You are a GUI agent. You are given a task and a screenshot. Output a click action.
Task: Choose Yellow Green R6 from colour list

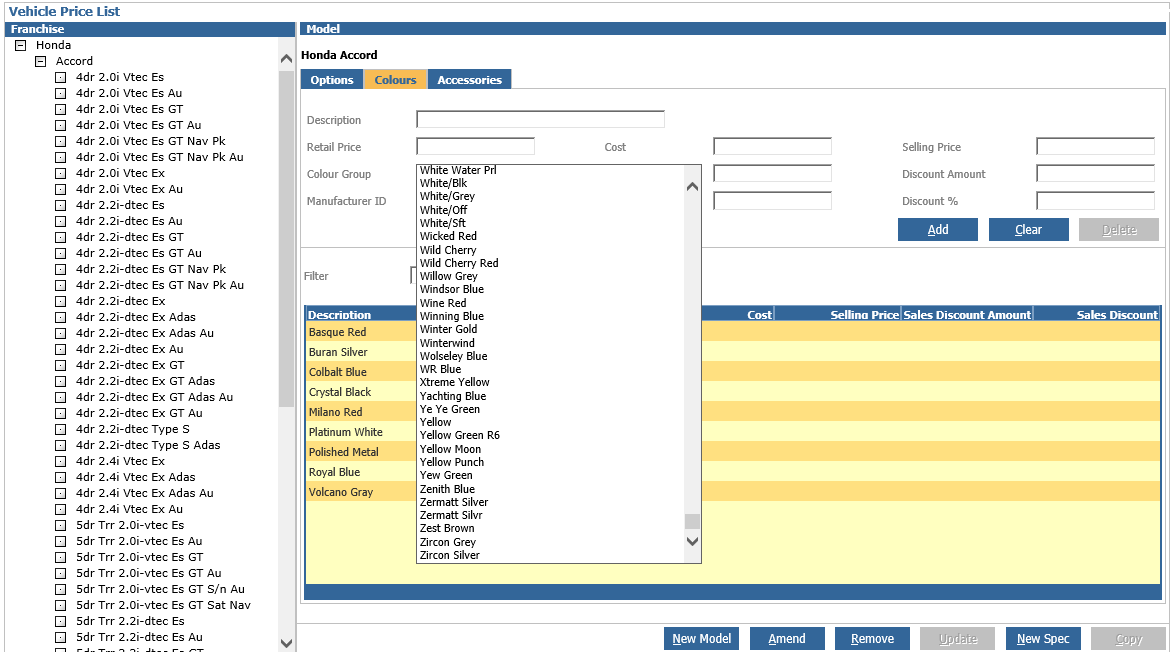coord(460,436)
